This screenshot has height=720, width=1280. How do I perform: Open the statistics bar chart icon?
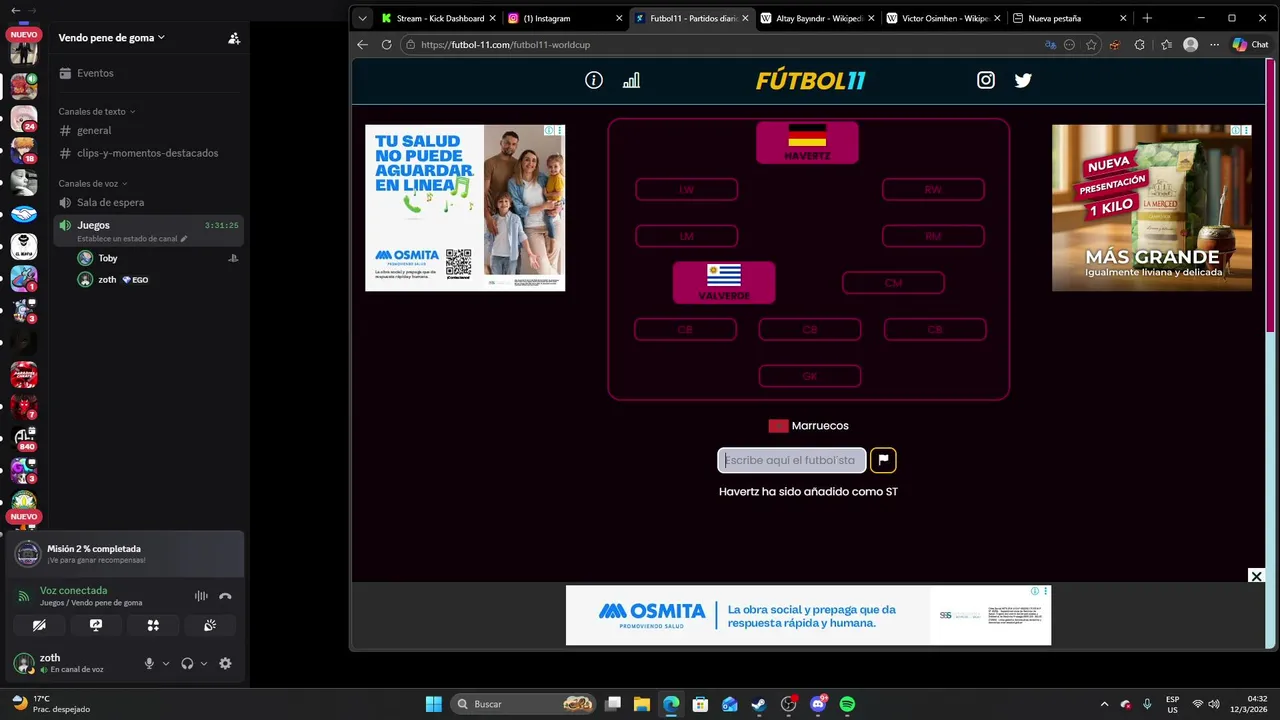[x=631, y=80]
